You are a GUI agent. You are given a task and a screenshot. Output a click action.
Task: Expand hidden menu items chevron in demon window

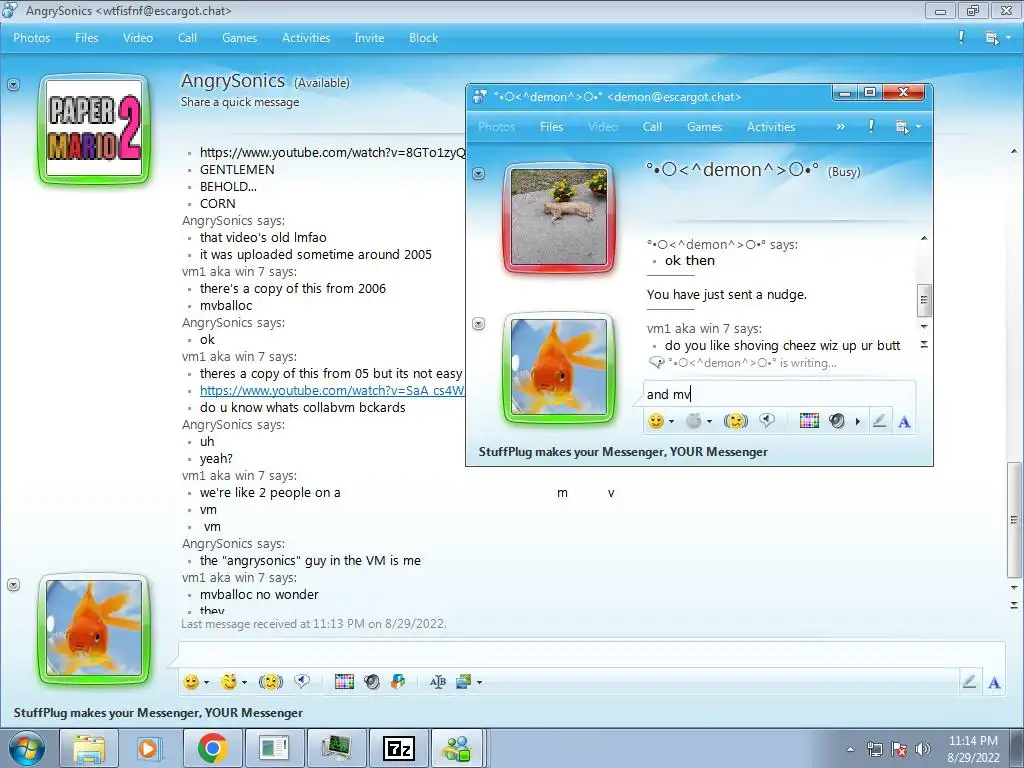[840, 127]
